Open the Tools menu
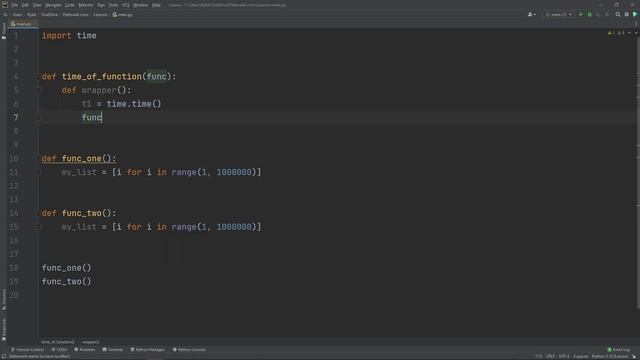This screenshot has height=360, width=640. (x=113, y=5)
